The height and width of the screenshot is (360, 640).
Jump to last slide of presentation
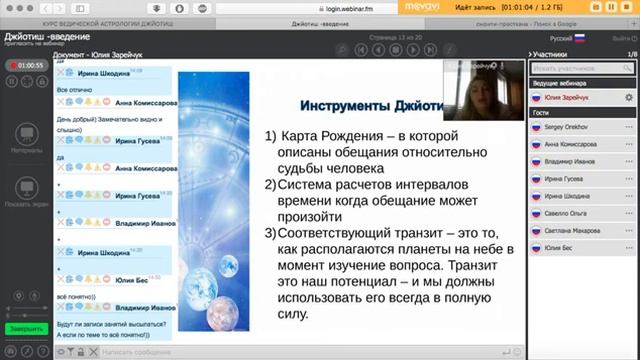[430, 50]
